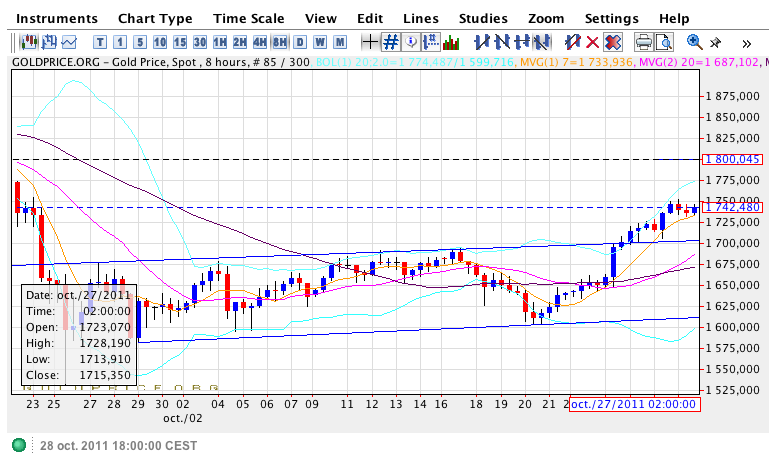Click the bold red X delete all icon

point(613,42)
